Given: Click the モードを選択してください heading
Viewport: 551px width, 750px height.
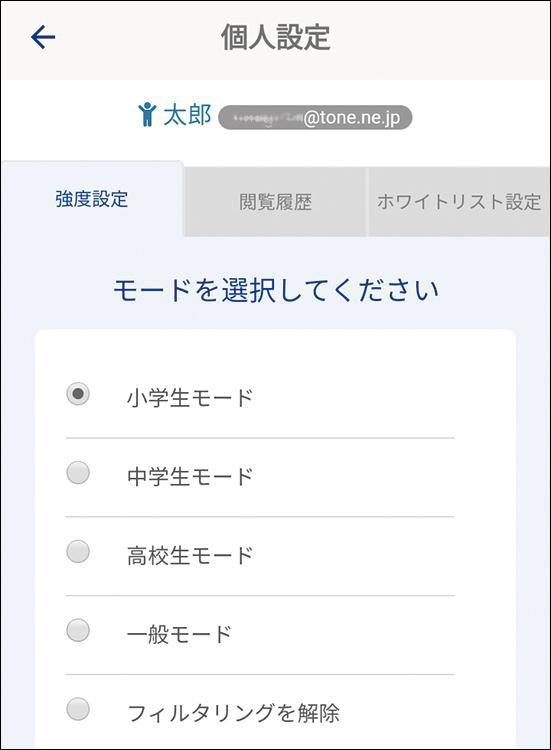Looking at the screenshot, I should (276, 290).
